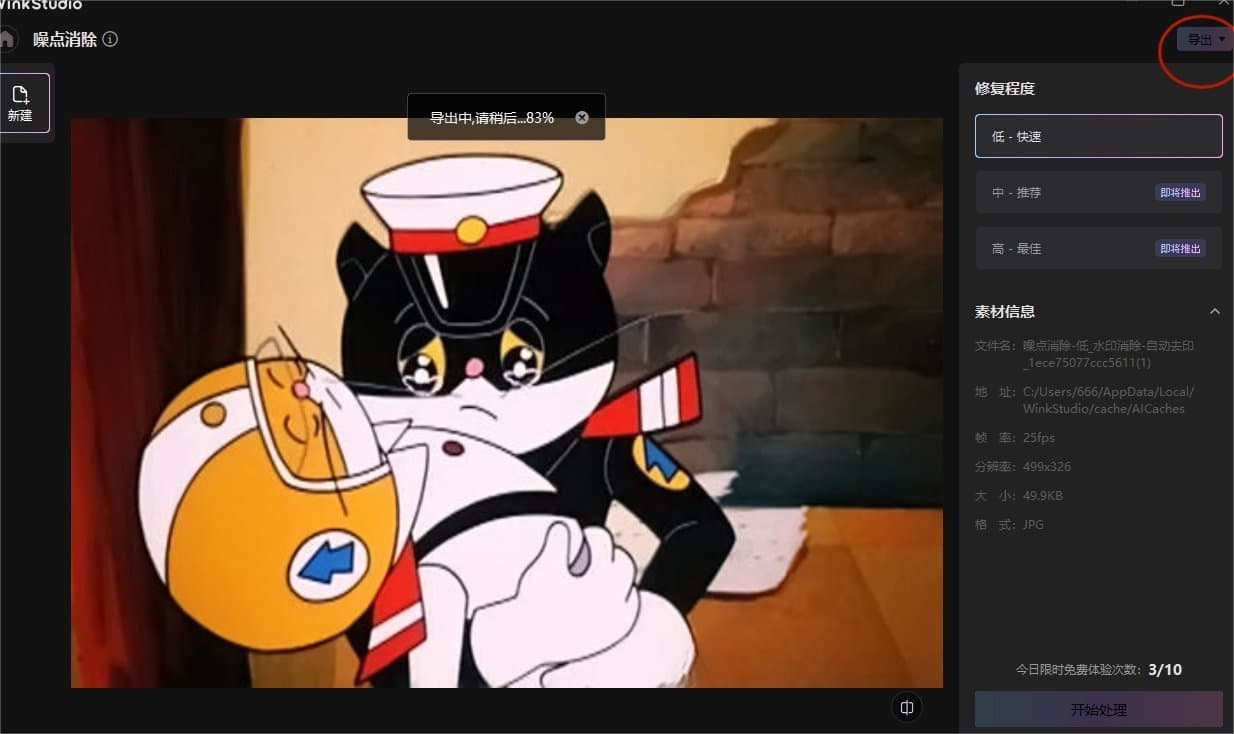Screen dimensions: 1234x734
Task: Cancel the export using the toast's X icon
Action: [582, 118]
